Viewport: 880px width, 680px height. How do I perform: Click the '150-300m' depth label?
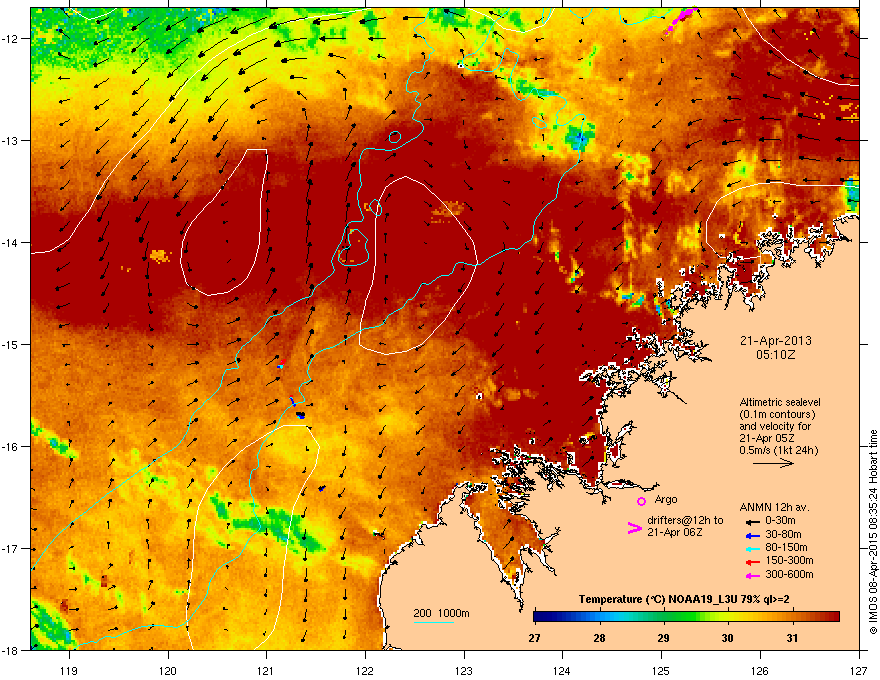pos(789,560)
